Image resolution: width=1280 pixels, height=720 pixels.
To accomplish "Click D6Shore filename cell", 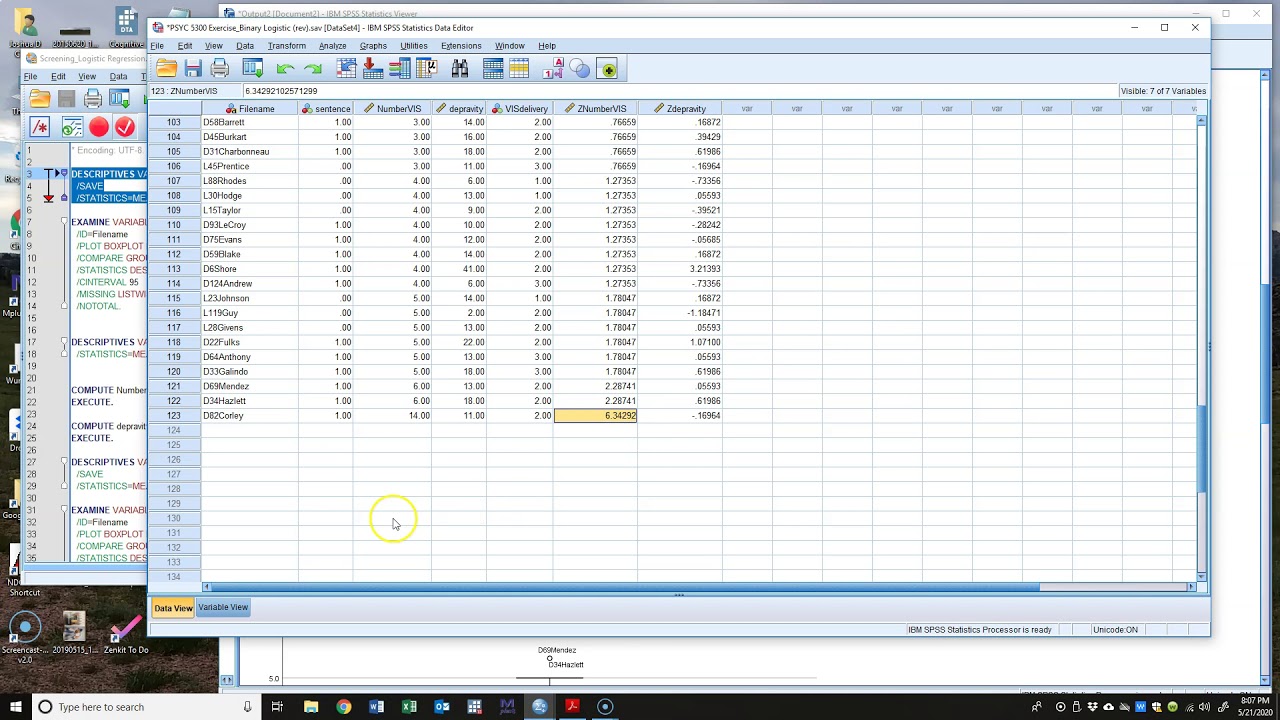I will tap(250, 269).
